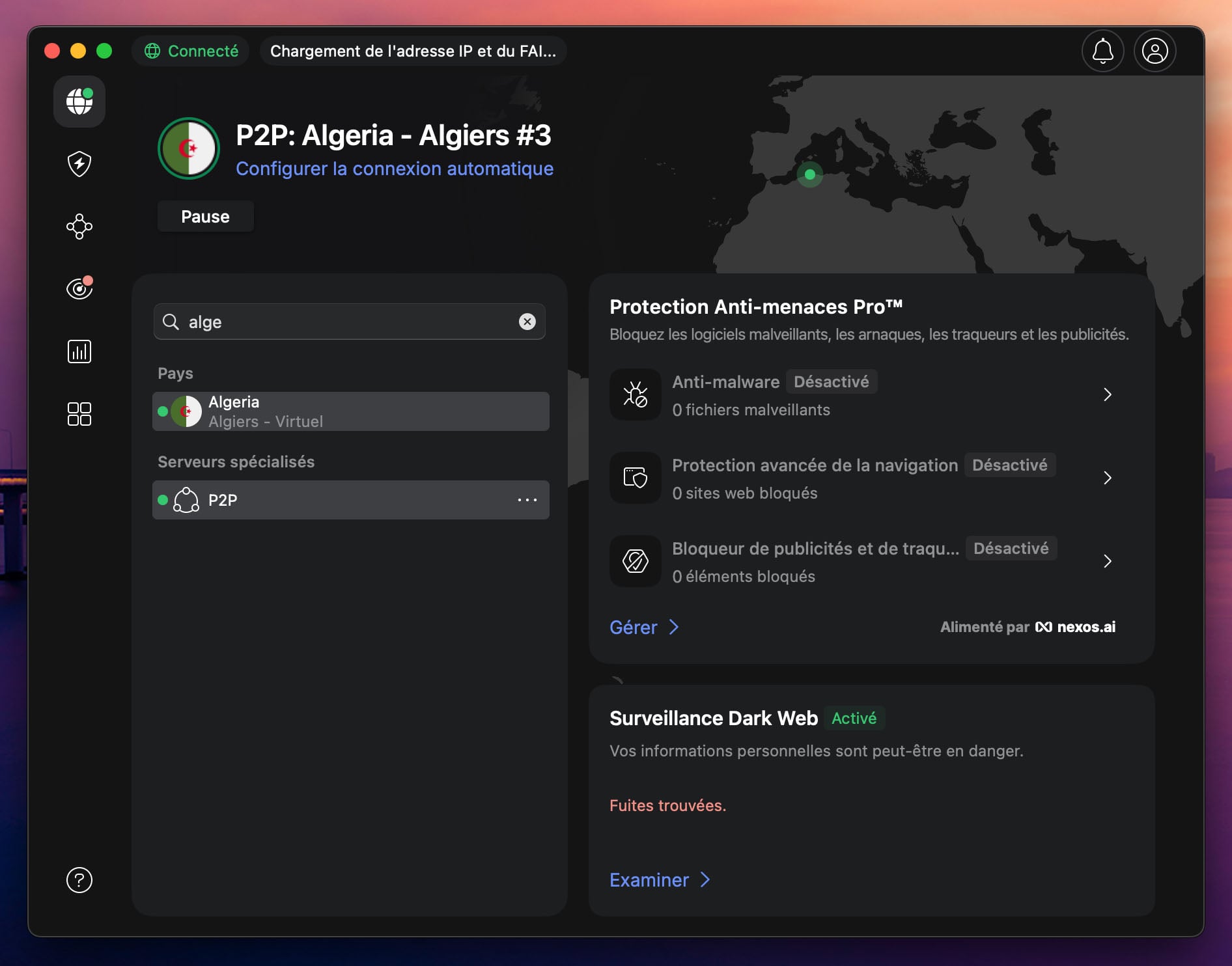Open Configurer la connexion automatique link
The height and width of the screenshot is (966, 1232).
coord(394,169)
